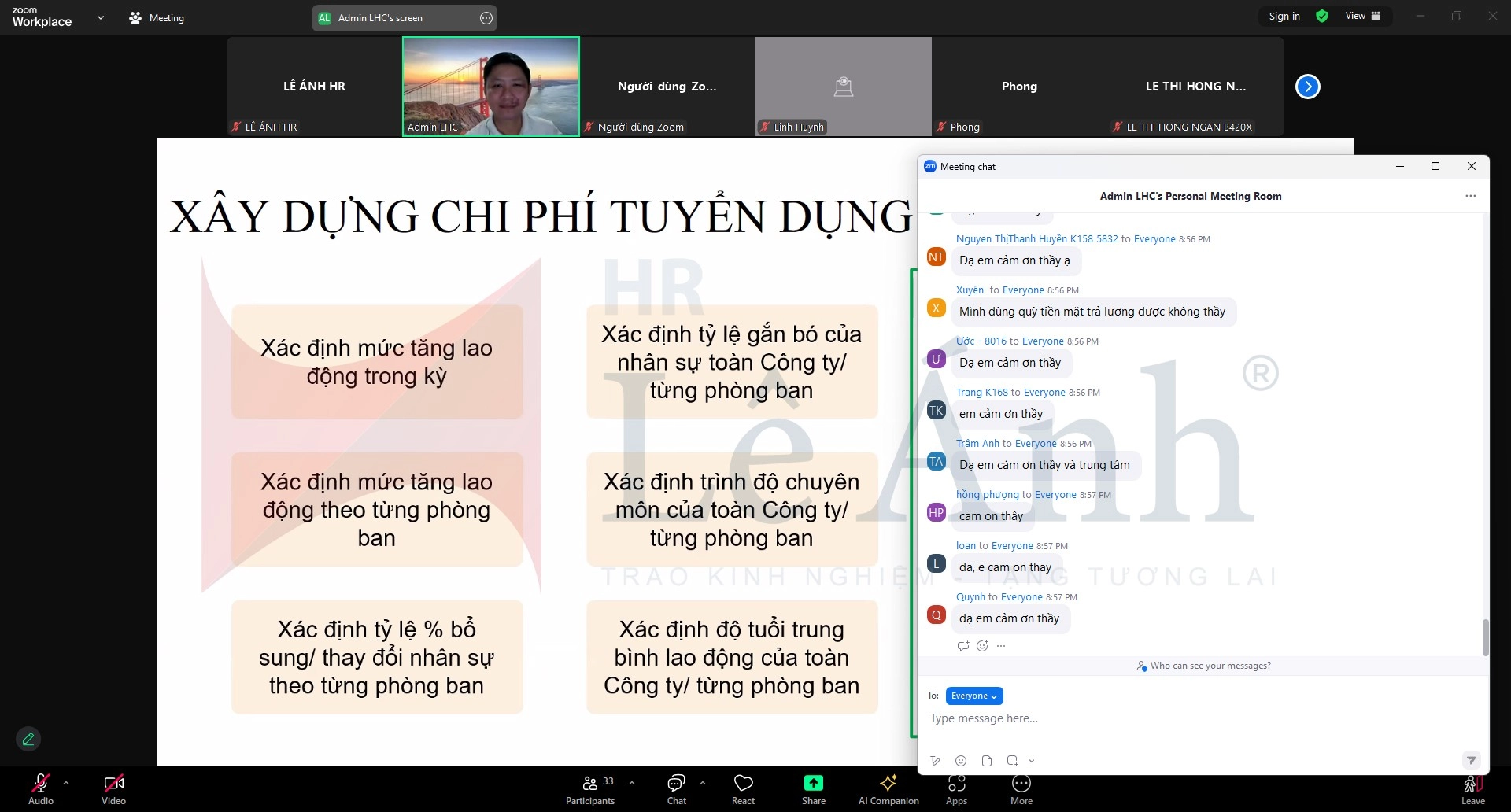The image size is (1511, 812).
Task: Open the View layout menu
Action: (x=1362, y=17)
